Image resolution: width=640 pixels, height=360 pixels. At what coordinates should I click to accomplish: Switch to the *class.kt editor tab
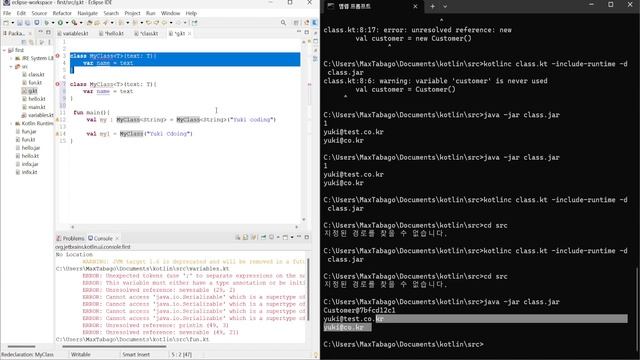[146, 33]
